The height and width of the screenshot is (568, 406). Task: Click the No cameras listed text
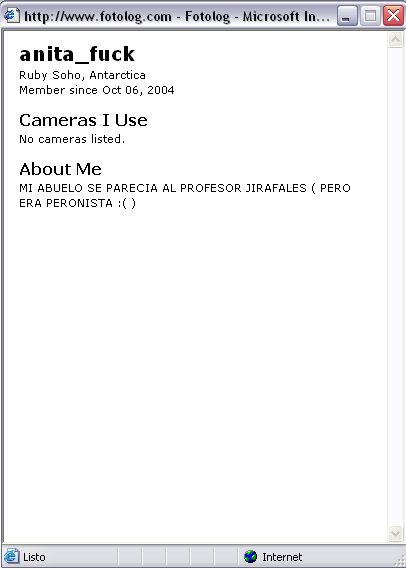(72, 139)
